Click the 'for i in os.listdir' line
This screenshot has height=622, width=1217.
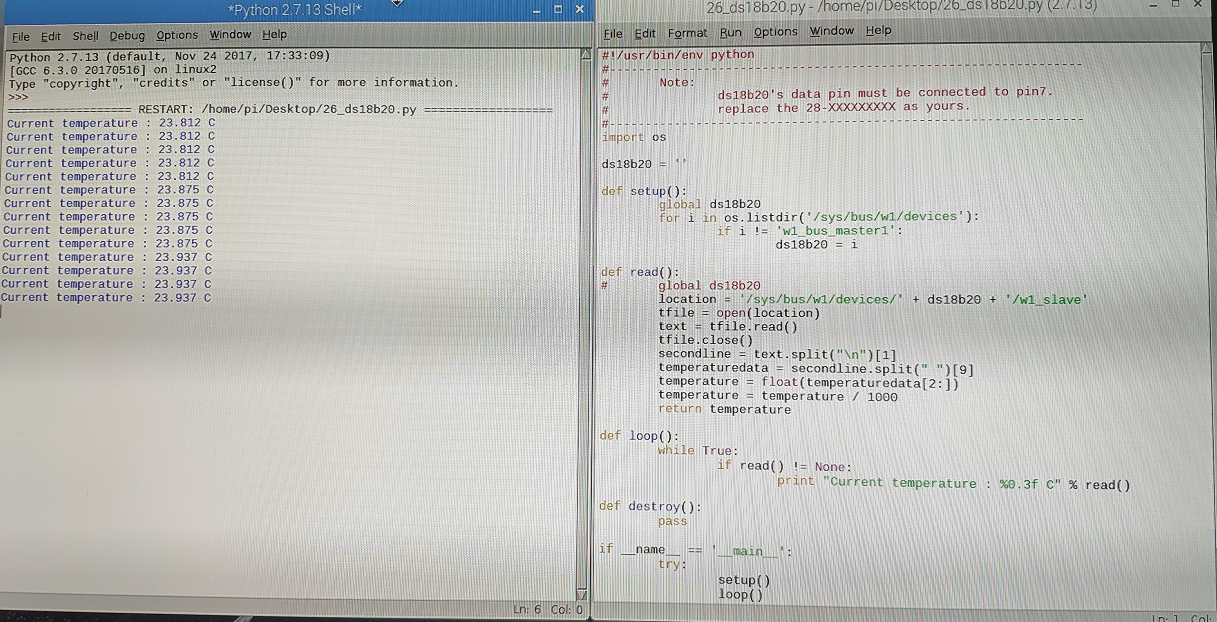coord(818,217)
